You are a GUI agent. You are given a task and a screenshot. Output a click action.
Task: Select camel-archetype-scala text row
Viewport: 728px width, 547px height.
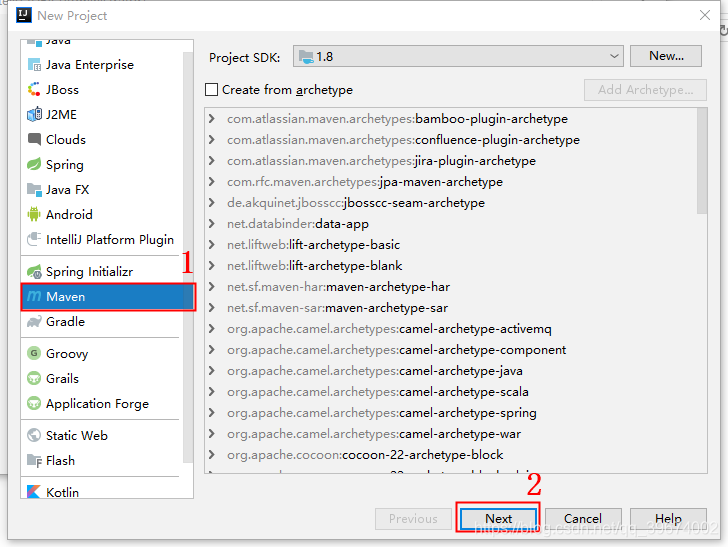(377, 391)
